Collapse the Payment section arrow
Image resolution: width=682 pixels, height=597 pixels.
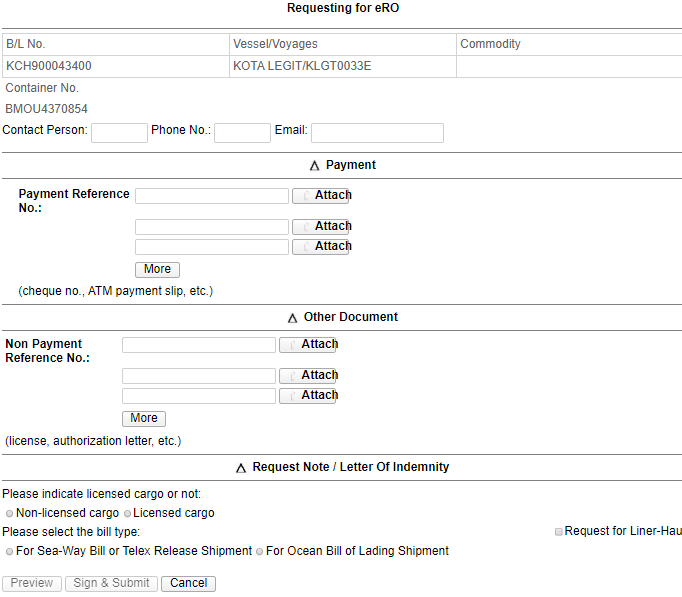click(x=314, y=166)
